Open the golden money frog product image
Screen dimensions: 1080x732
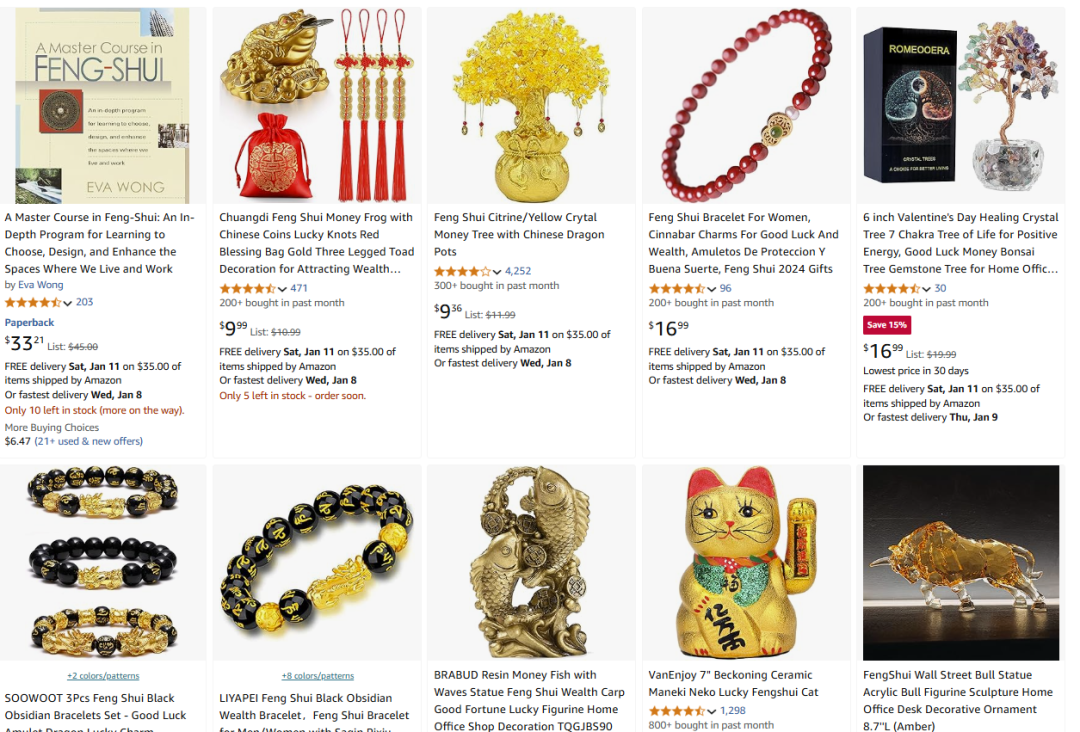coord(316,105)
